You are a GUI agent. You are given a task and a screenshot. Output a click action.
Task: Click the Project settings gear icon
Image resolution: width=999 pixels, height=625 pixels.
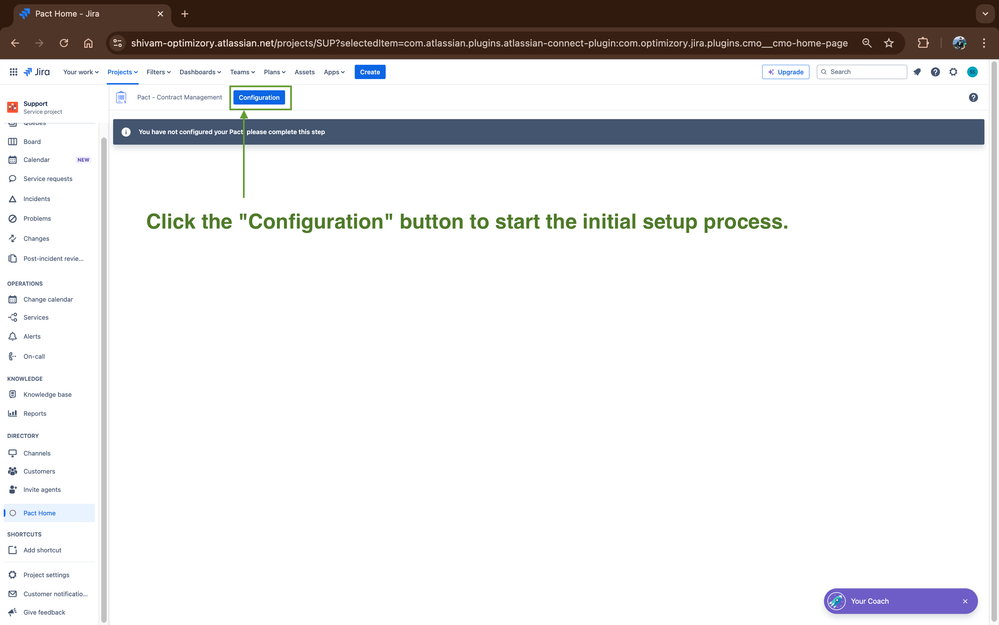pos(12,575)
